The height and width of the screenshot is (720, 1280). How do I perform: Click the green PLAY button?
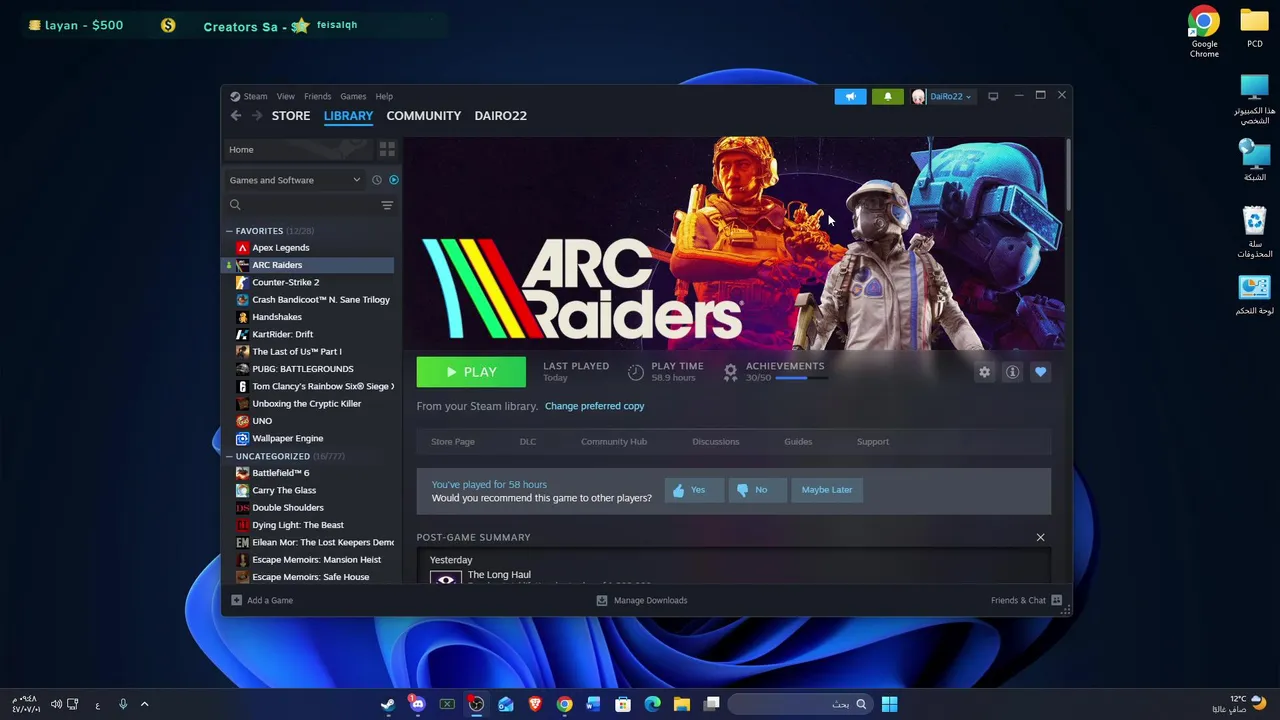point(471,372)
